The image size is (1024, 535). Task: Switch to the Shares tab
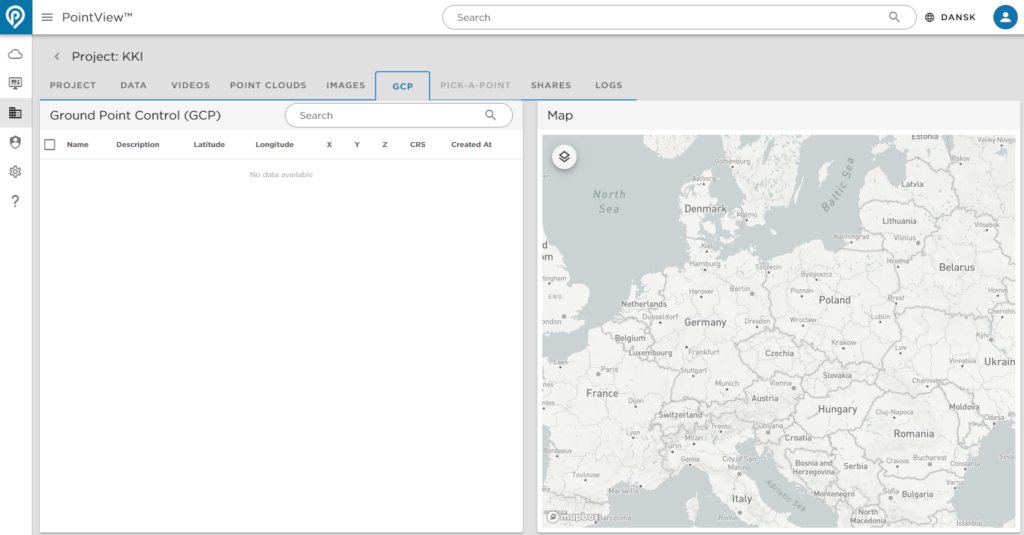[551, 86]
